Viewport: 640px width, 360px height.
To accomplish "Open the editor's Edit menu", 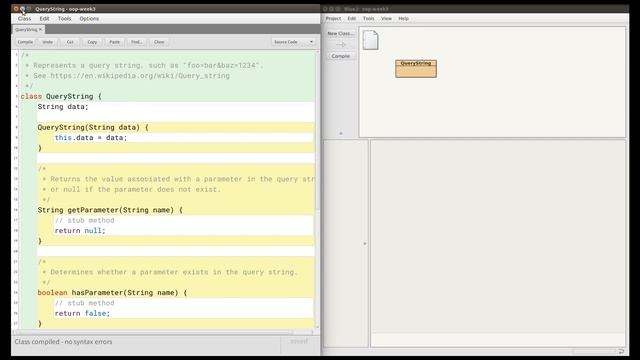I will [x=44, y=19].
